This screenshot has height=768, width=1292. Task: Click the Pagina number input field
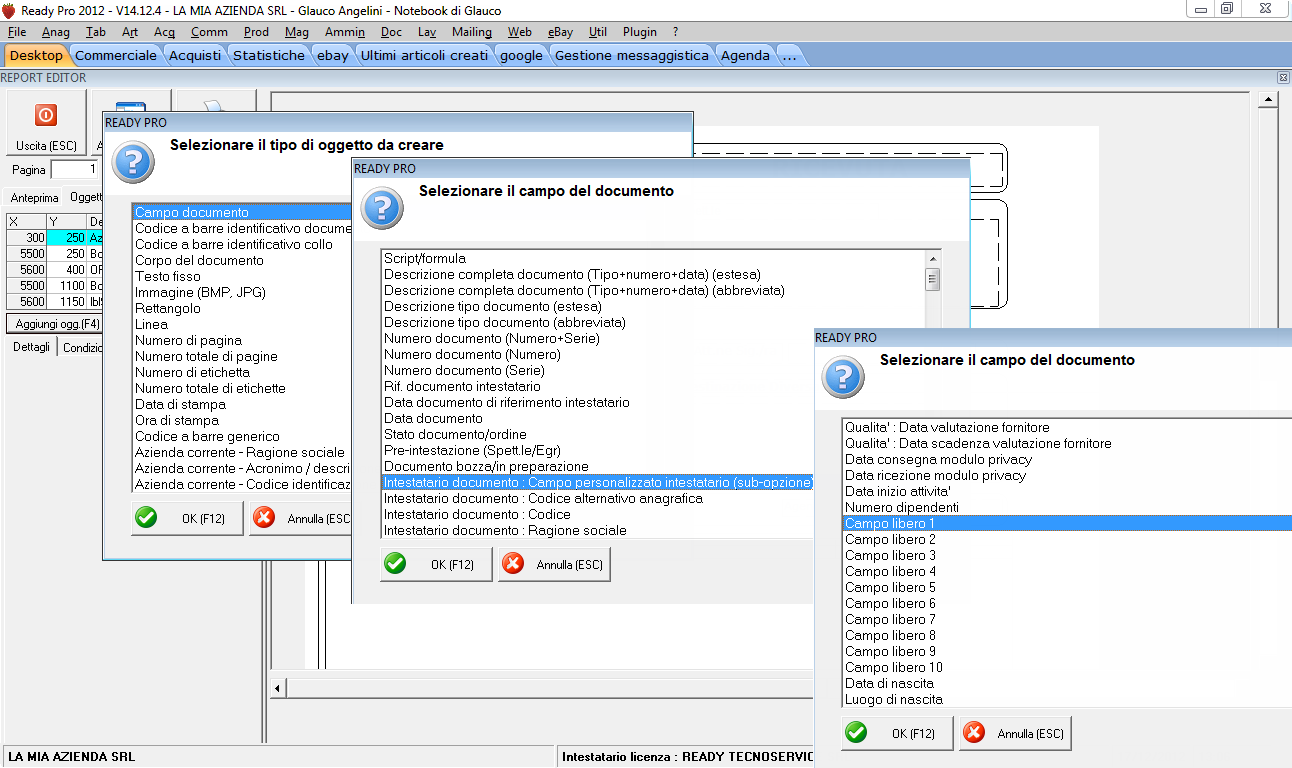coord(76,170)
